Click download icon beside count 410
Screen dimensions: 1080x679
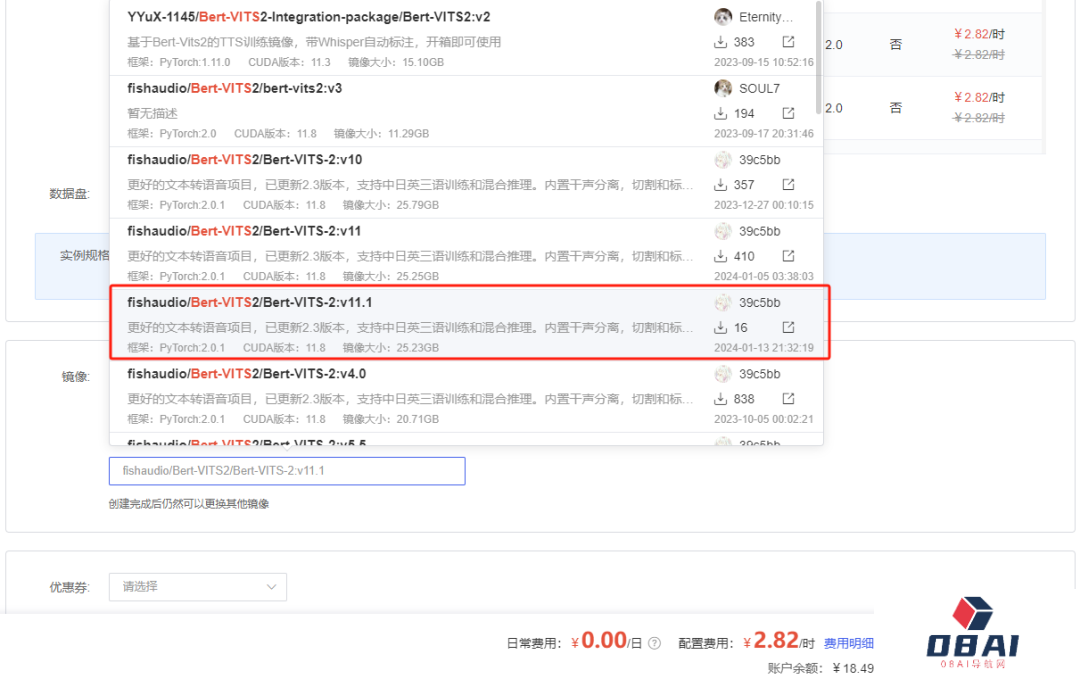click(720, 256)
